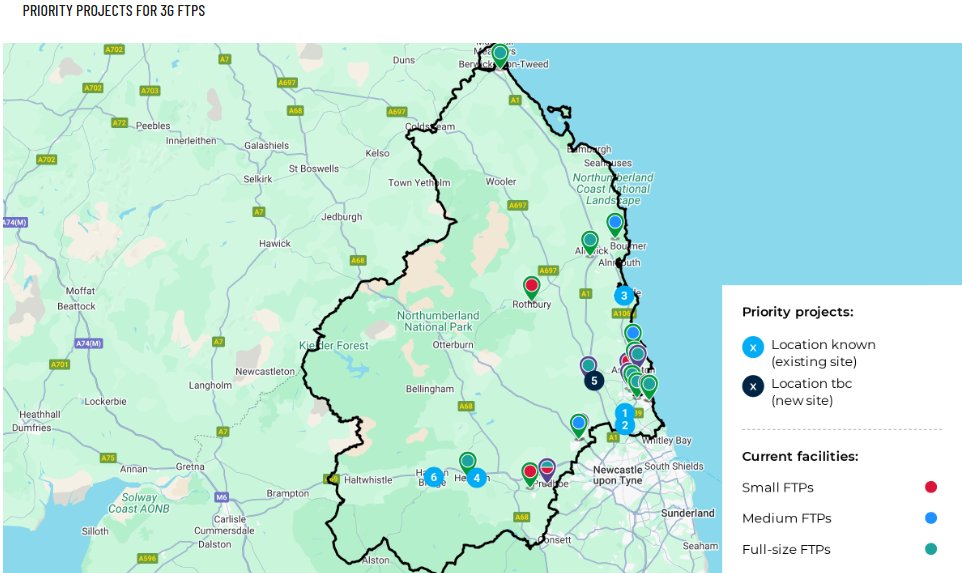The height and width of the screenshot is (573, 962).
Task: Click the 'Current facilities:' legend heading
Action: (x=800, y=456)
